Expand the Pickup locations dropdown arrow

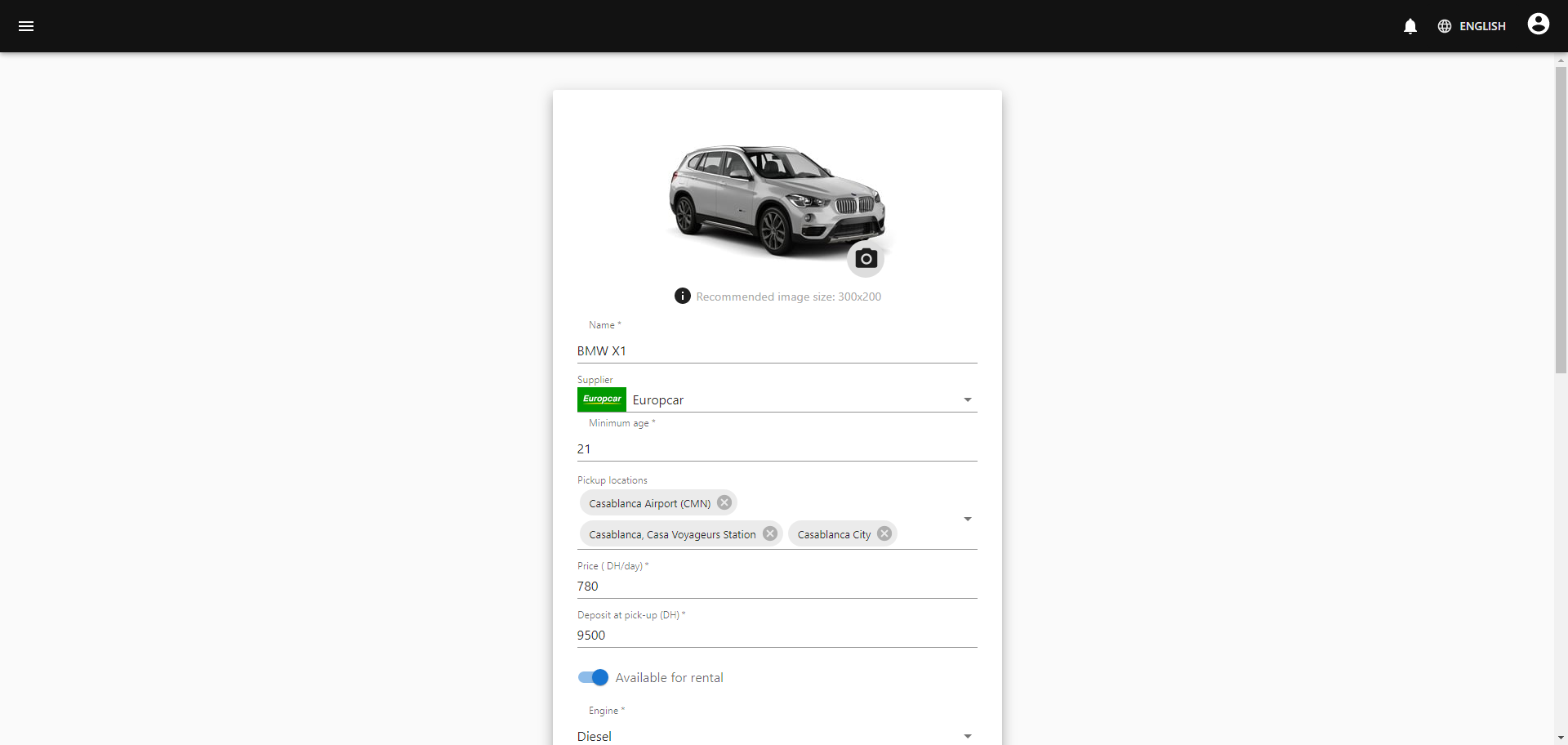pyautogui.click(x=968, y=519)
